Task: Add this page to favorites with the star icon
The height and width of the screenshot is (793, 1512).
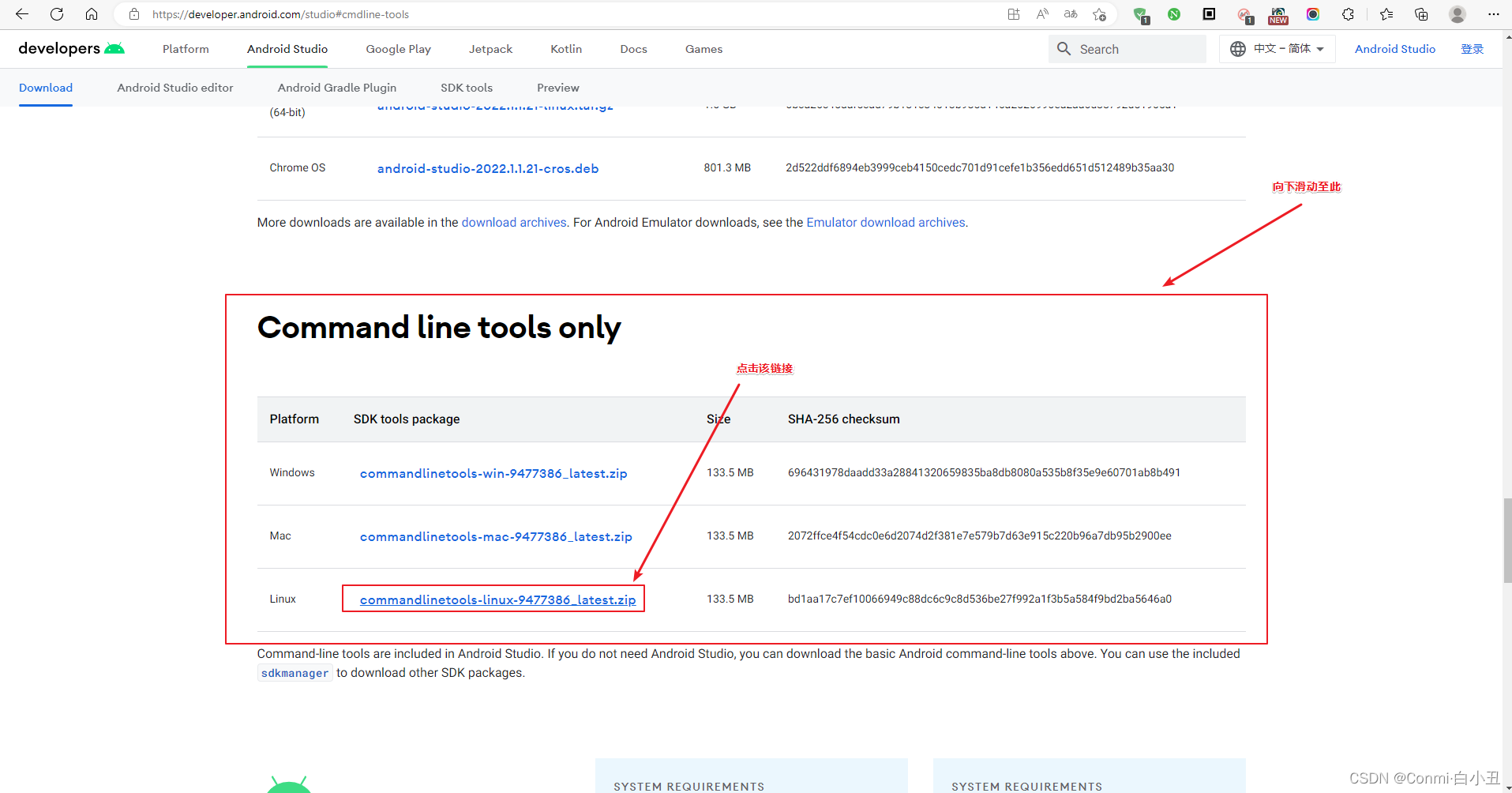Action: 1099,14
